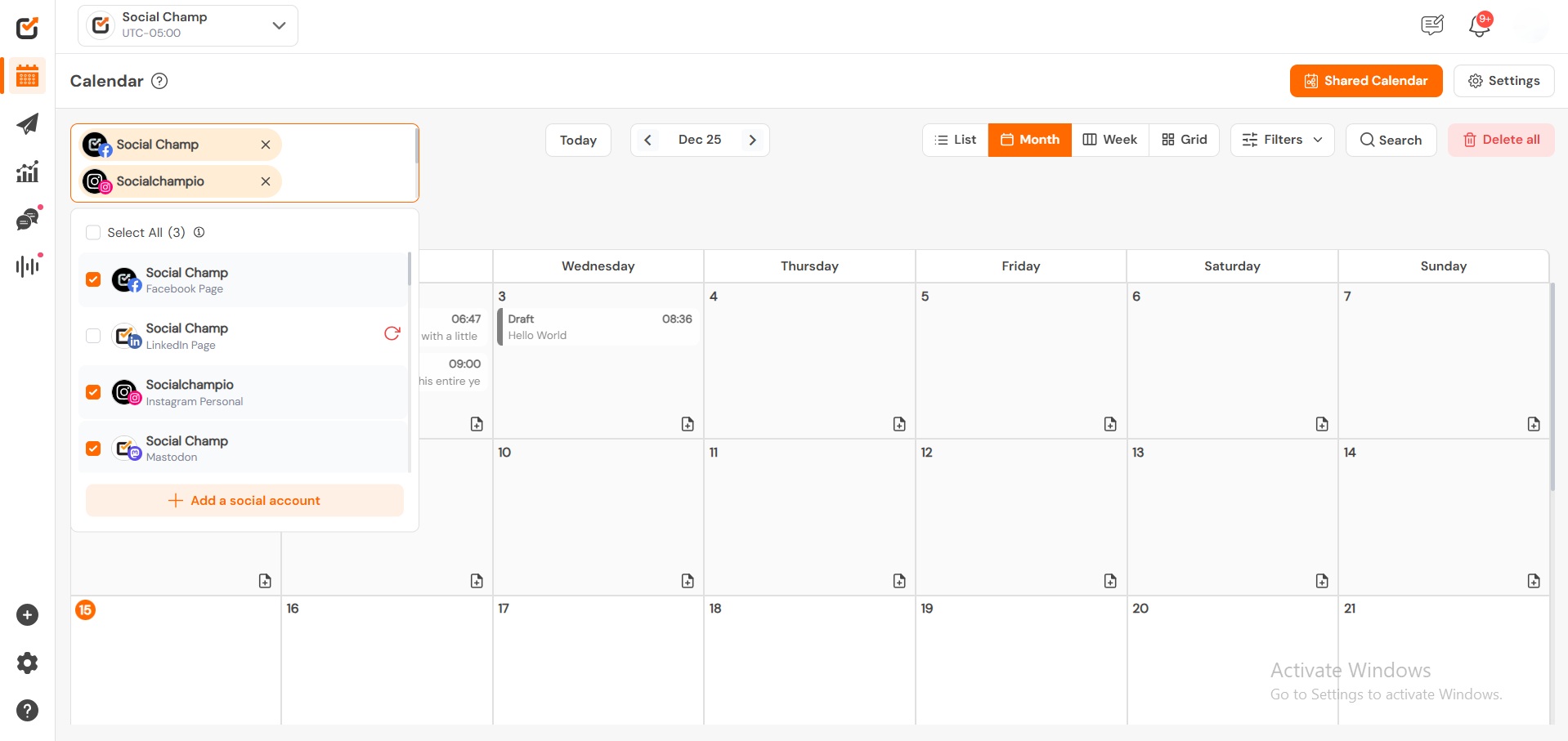Screen dimensions: 1568x741
Task: Reconnect the LinkedIn Page via refresh icon
Action: (392, 333)
